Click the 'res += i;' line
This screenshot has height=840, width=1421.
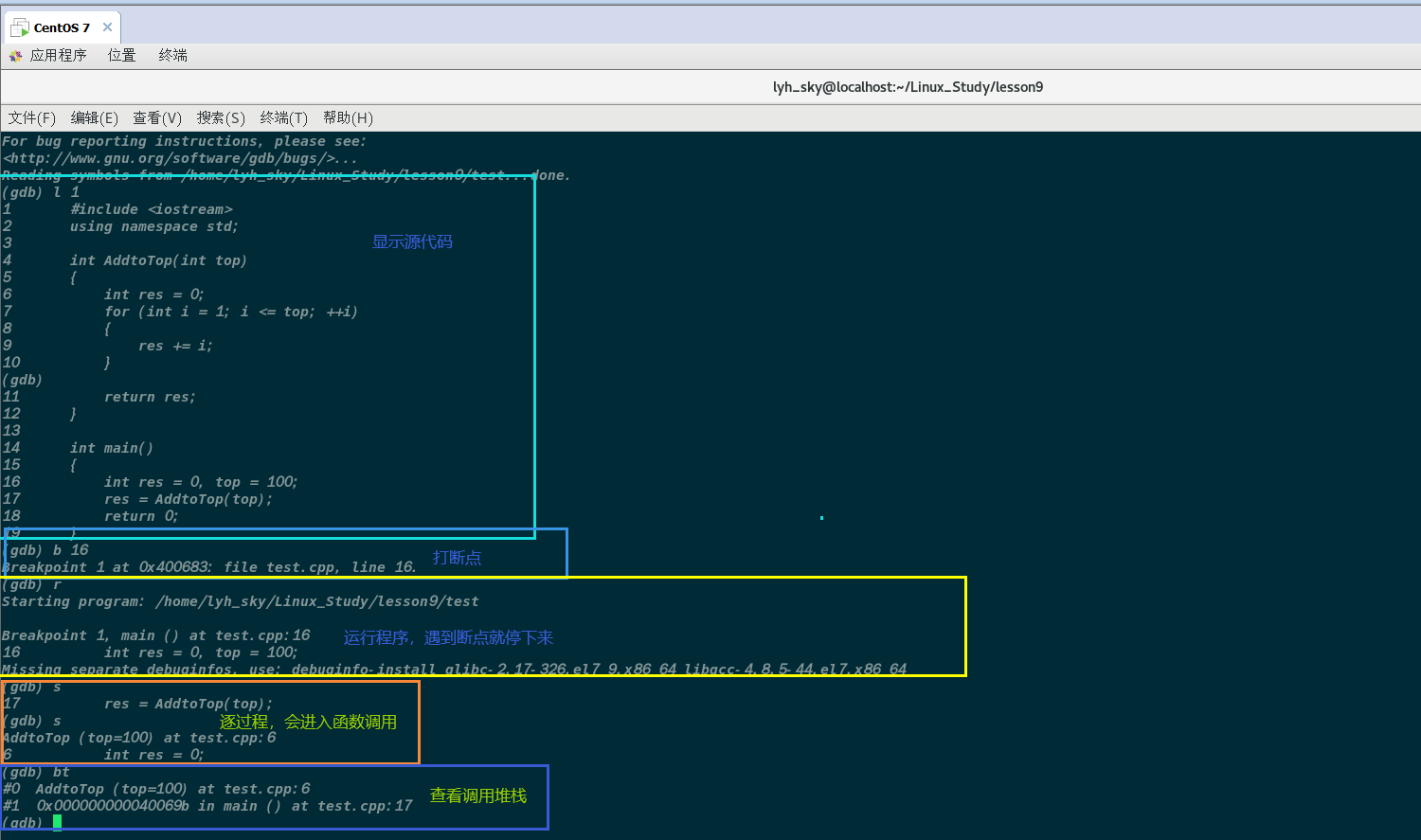click(175, 346)
